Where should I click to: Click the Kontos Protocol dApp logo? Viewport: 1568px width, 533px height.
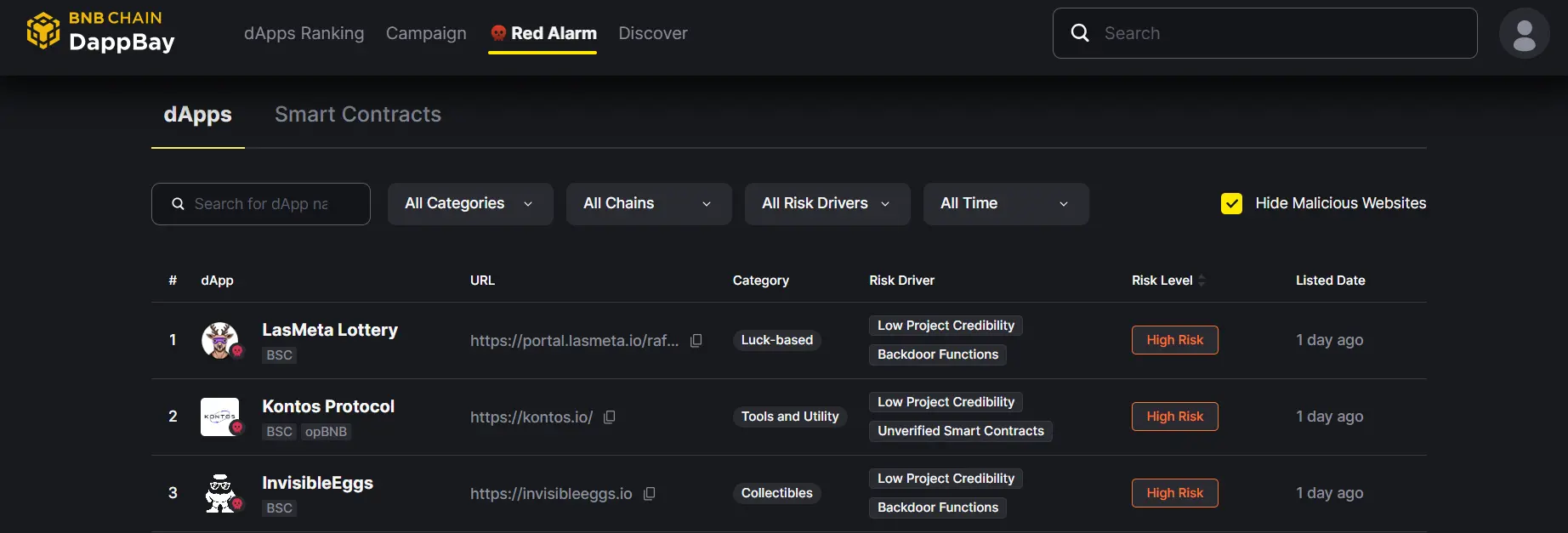coord(220,417)
